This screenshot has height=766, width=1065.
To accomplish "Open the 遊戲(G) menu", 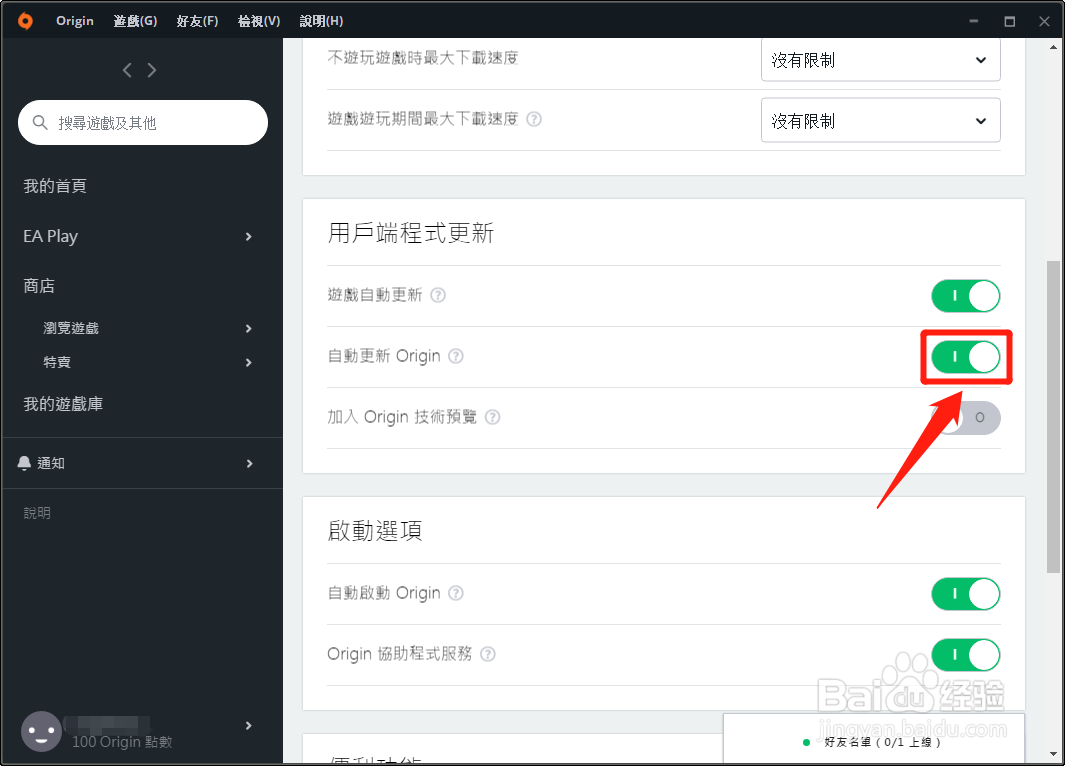I will pos(135,21).
